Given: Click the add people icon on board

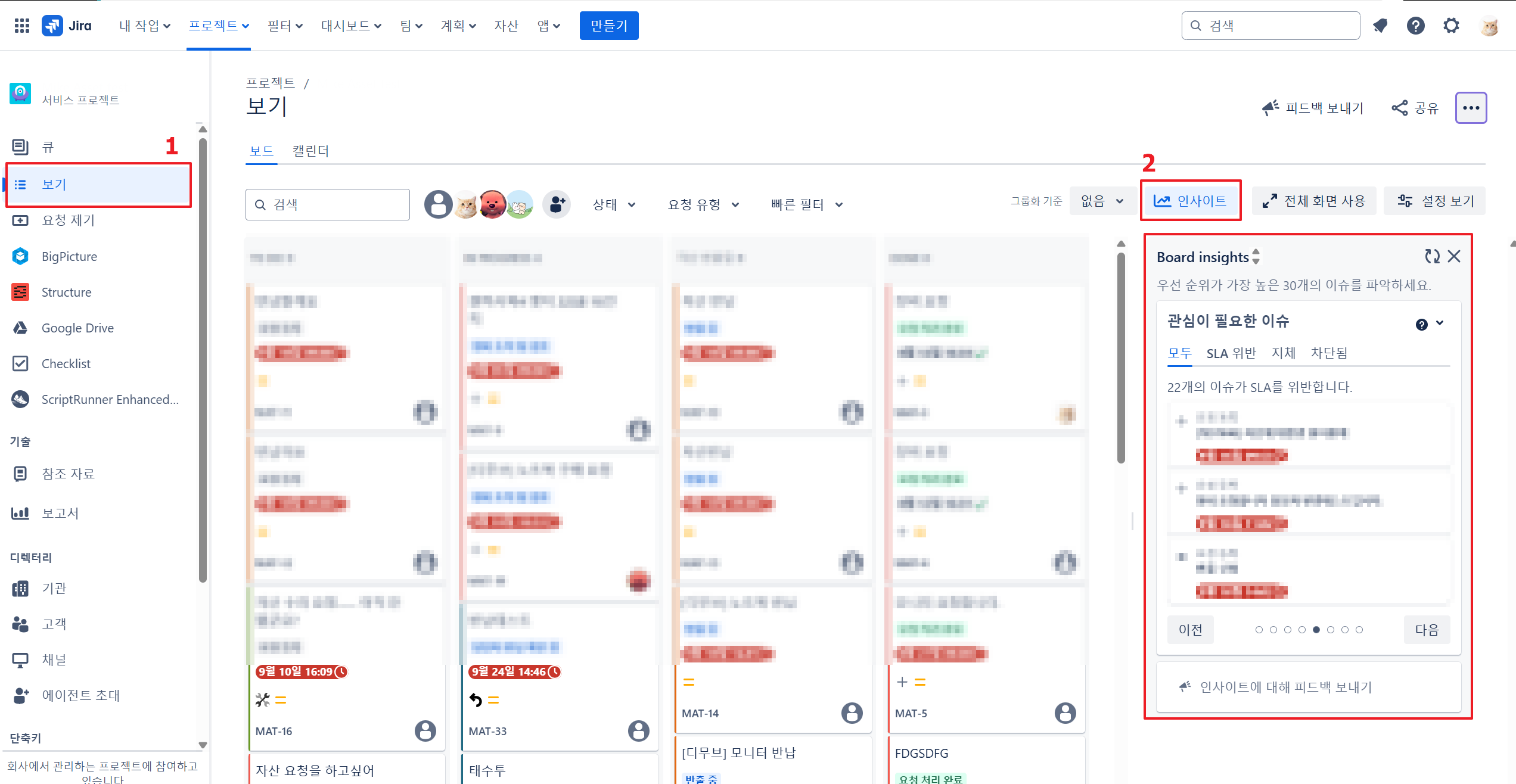Looking at the screenshot, I should 557,204.
